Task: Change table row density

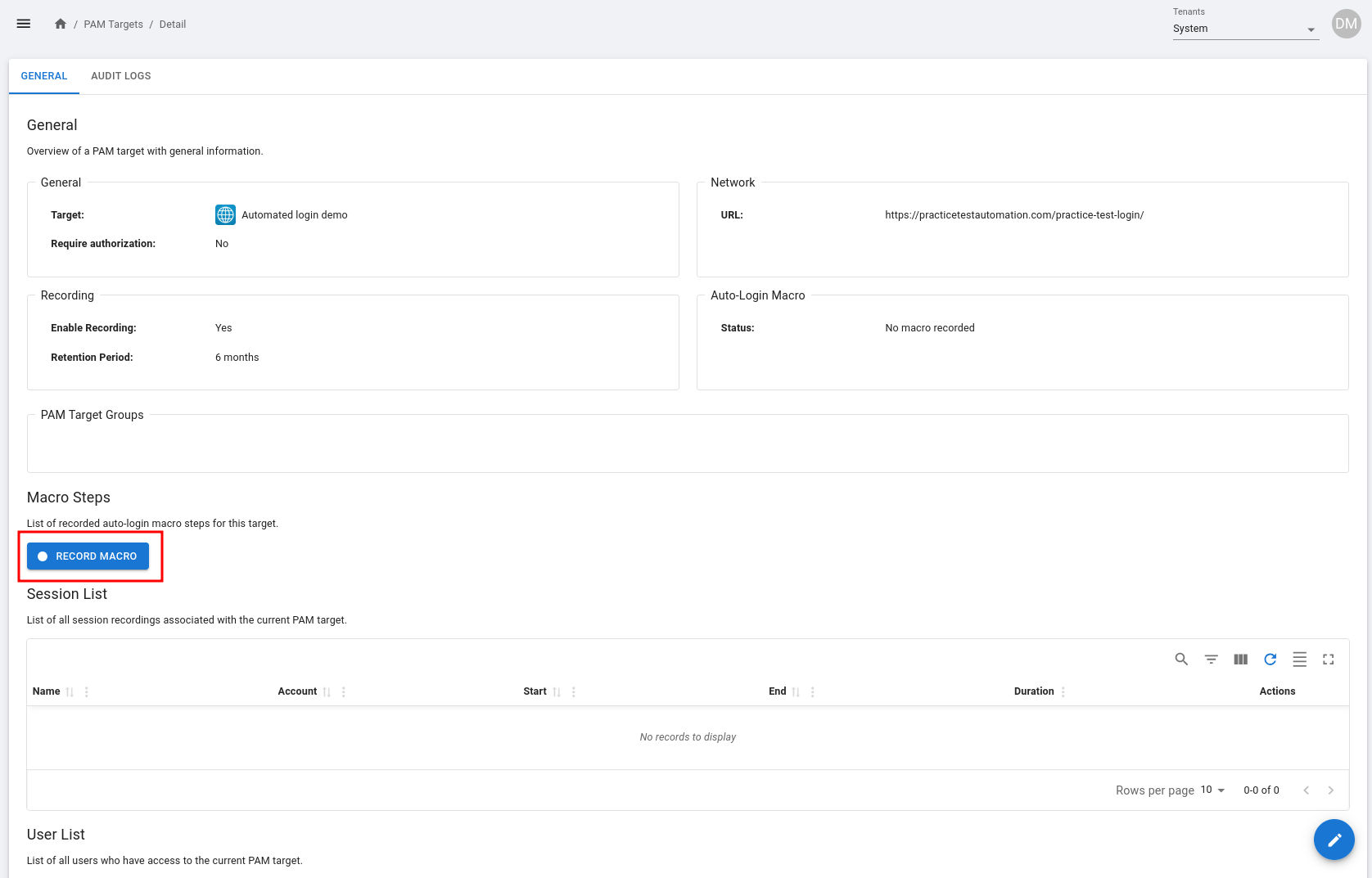Action: [1299, 660]
